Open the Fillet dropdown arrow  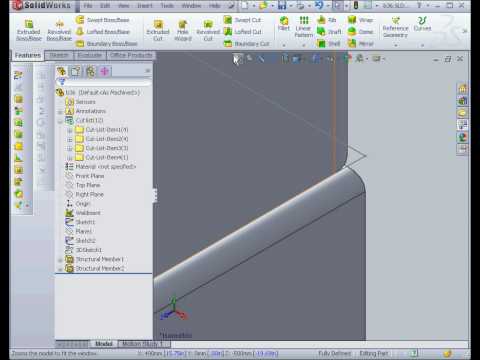point(284,45)
